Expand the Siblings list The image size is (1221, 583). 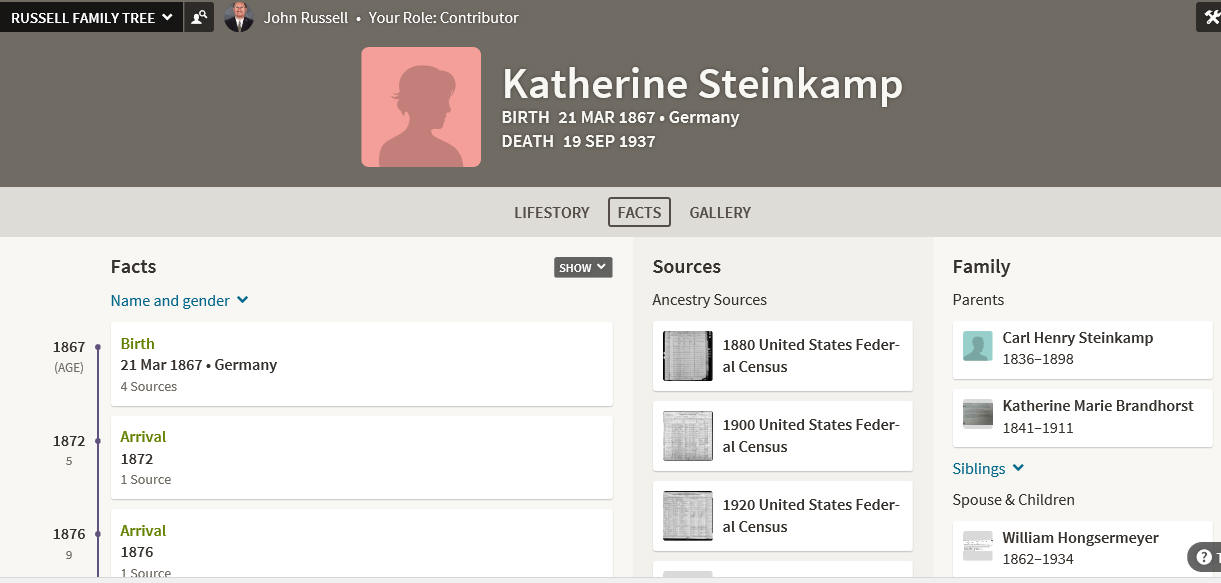pos(988,468)
